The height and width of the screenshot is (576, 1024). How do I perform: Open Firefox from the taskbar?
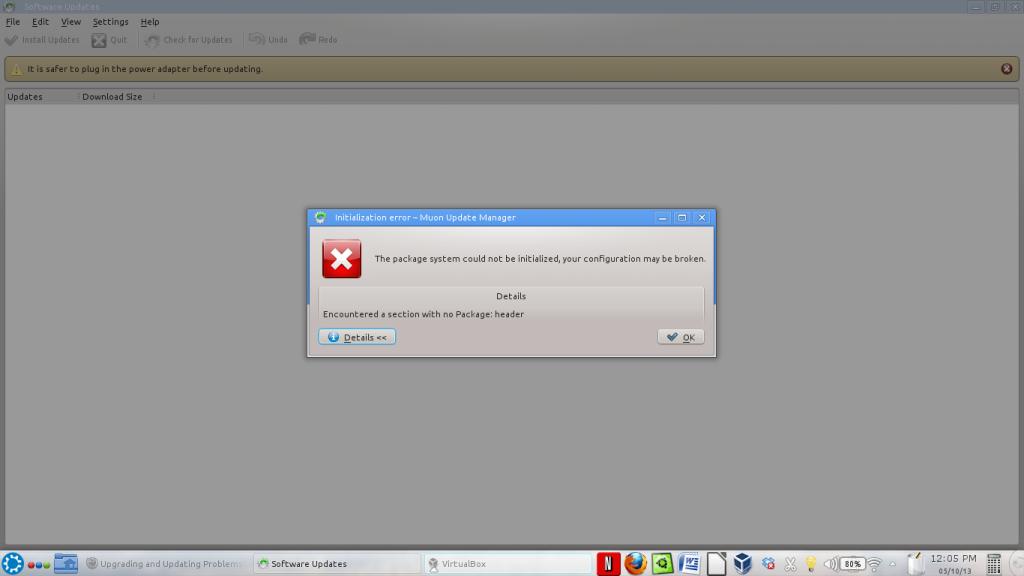(x=635, y=564)
